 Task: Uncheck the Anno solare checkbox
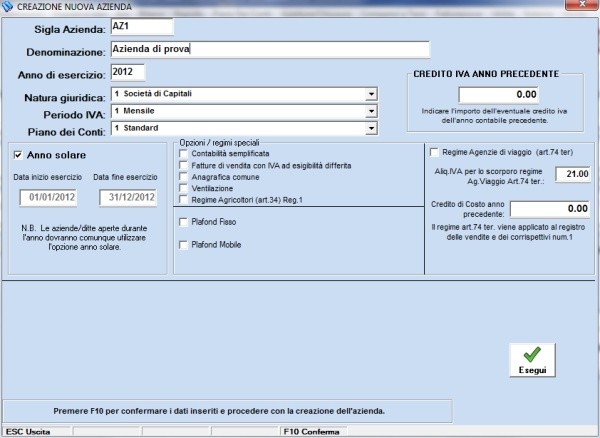(x=18, y=155)
